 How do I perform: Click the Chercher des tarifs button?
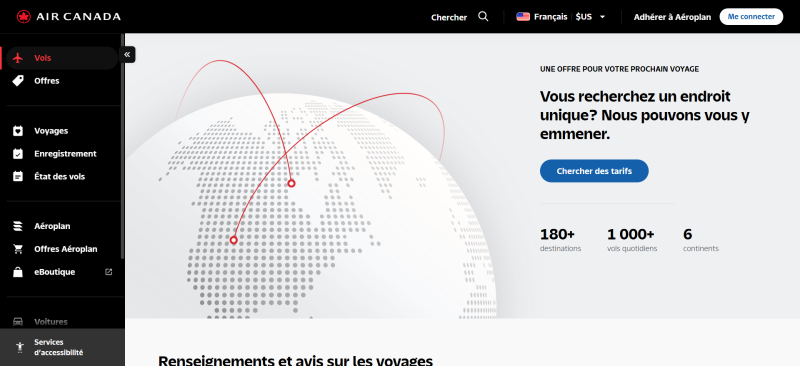[x=594, y=171]
